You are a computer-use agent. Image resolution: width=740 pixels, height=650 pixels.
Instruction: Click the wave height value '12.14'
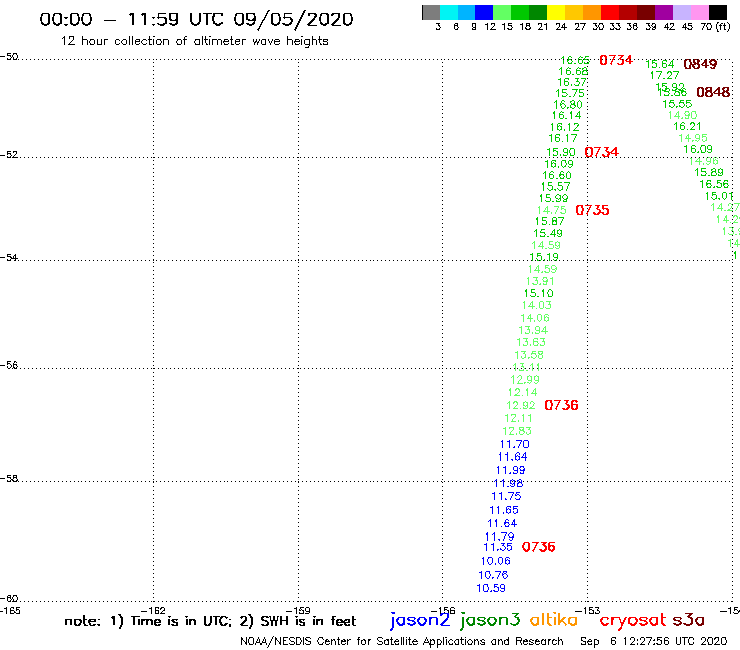point(522,392)
